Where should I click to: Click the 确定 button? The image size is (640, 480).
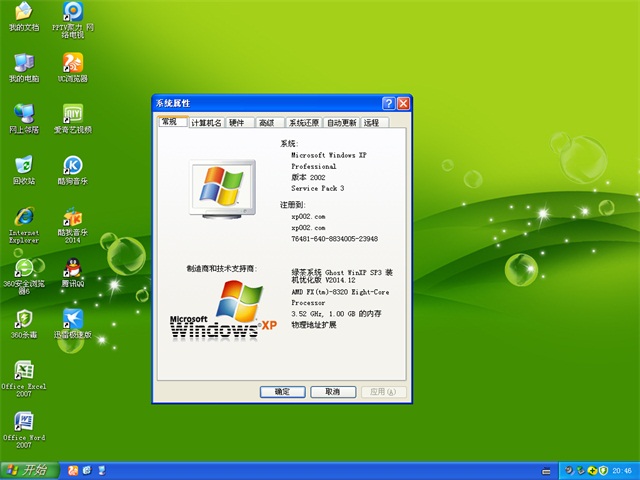(281, 392)
